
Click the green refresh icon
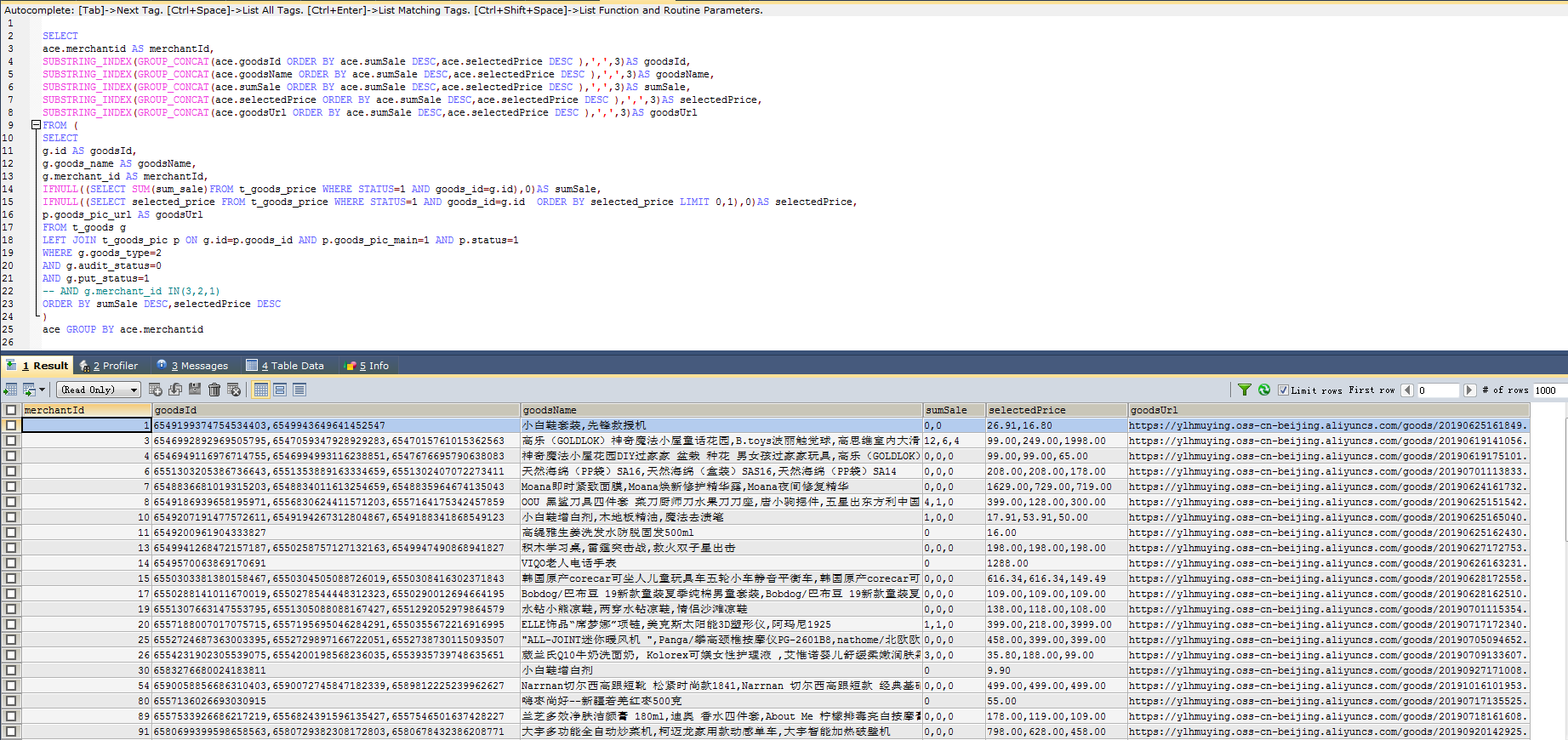[1264, 390]
